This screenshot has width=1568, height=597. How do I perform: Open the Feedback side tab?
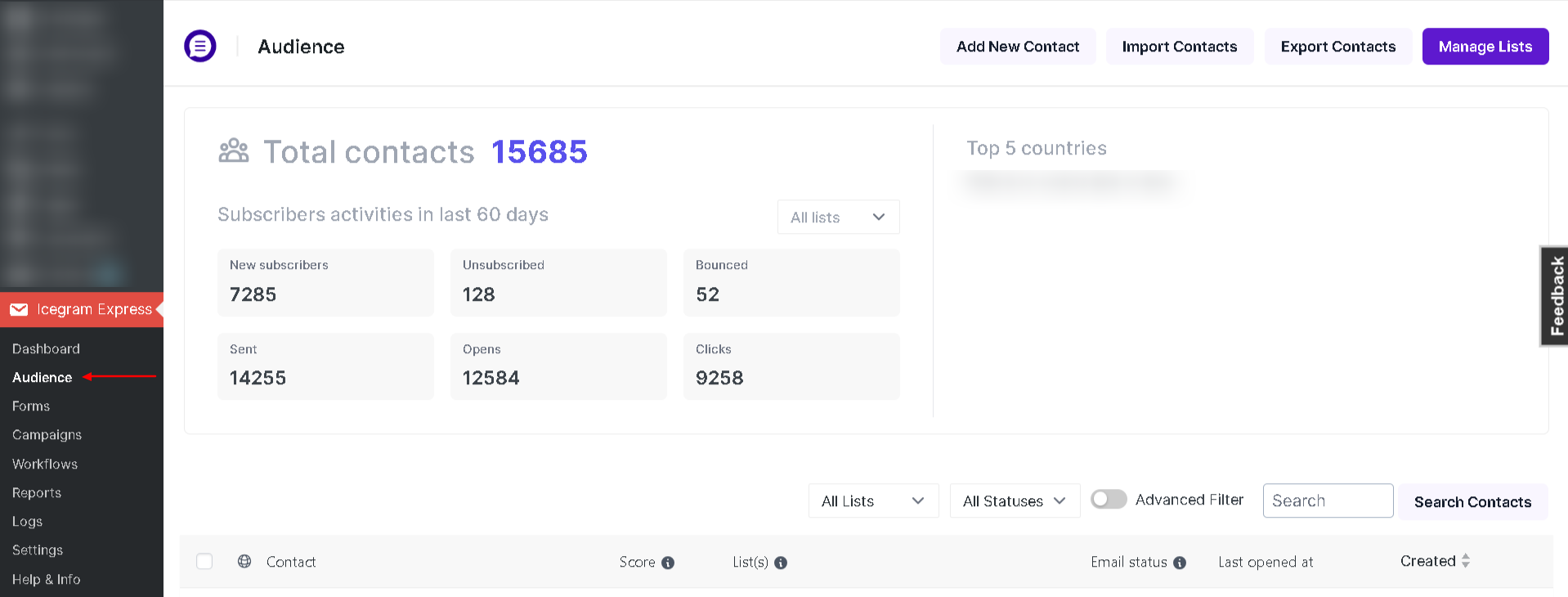point(1555,296)
